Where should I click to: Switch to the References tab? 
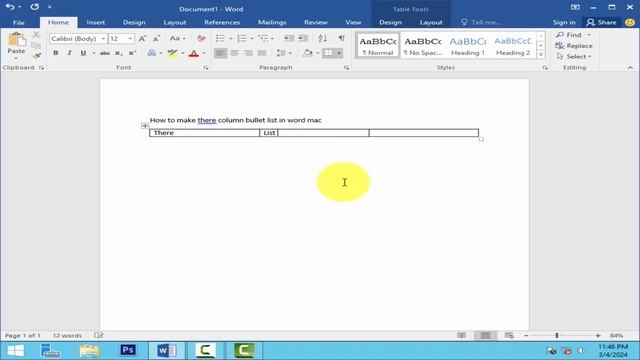pyautogui.click(x=222, y=22)
